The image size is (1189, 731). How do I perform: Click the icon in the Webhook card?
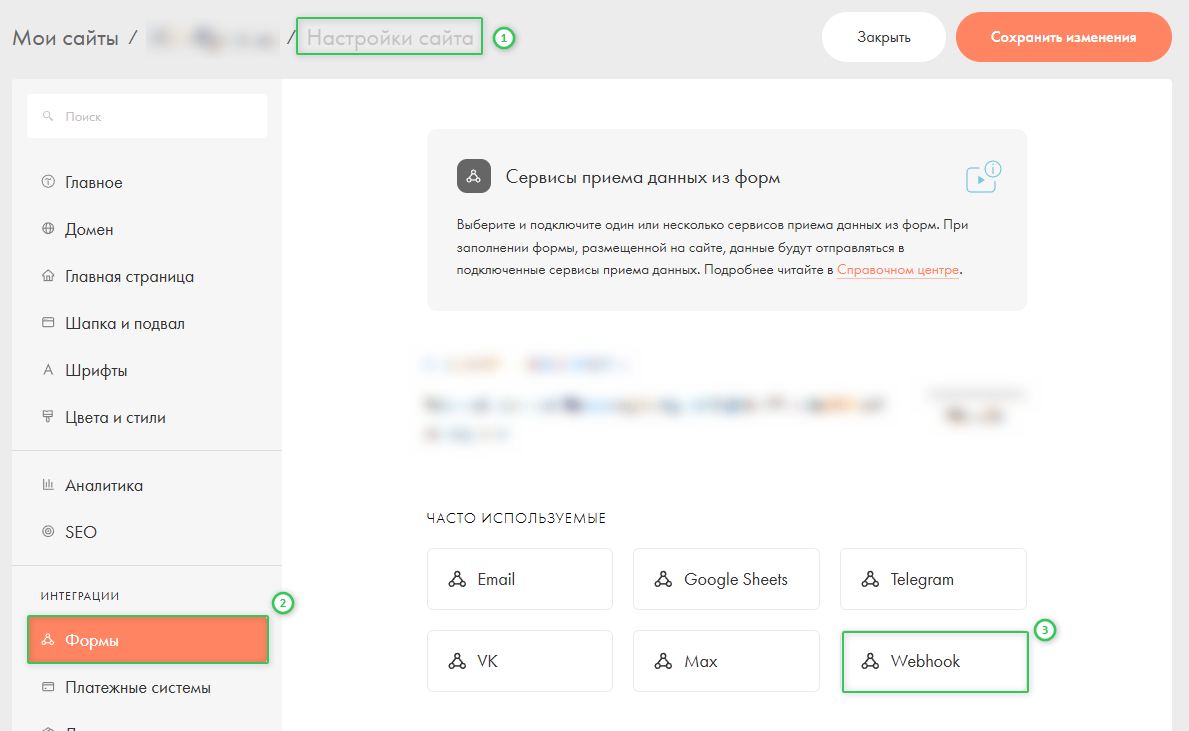coord(871,661)
